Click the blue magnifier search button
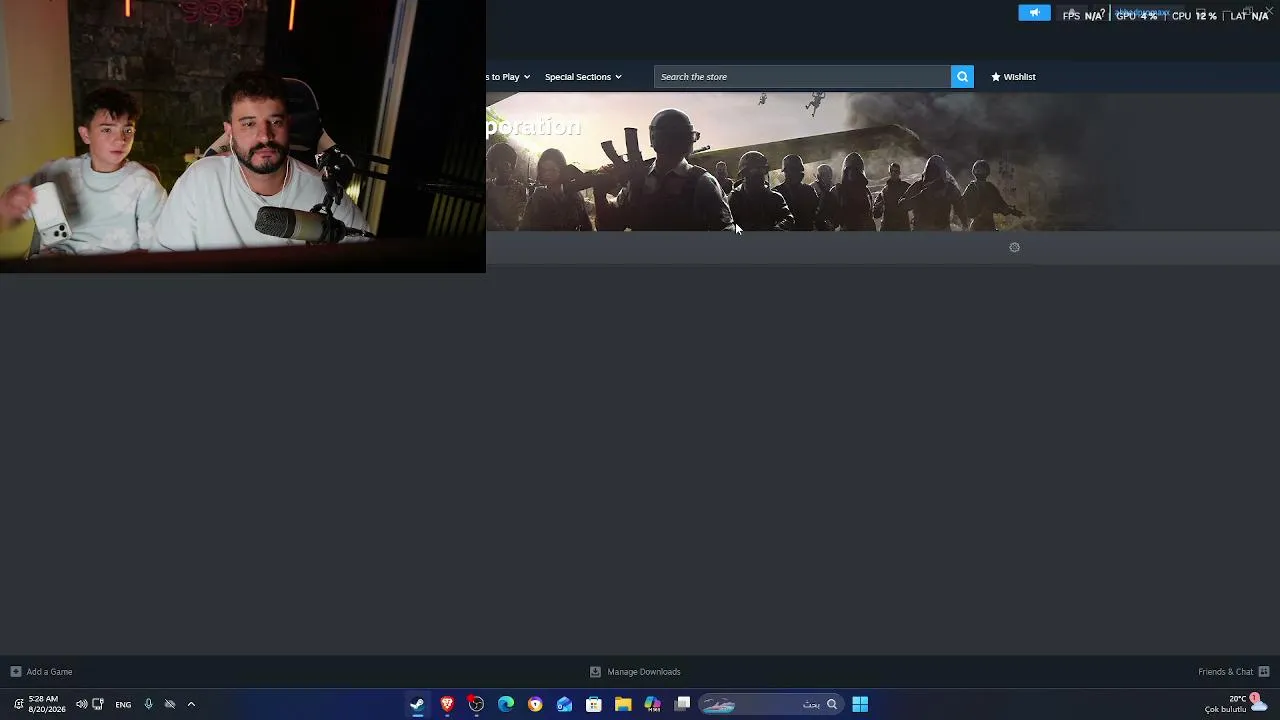 tap(962, 77)
